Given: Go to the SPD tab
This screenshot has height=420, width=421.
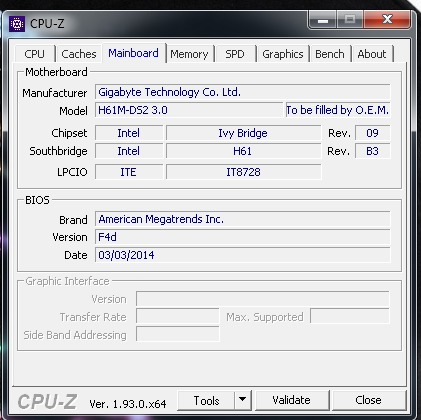Looking at the screenshot, I should [235, 54].
